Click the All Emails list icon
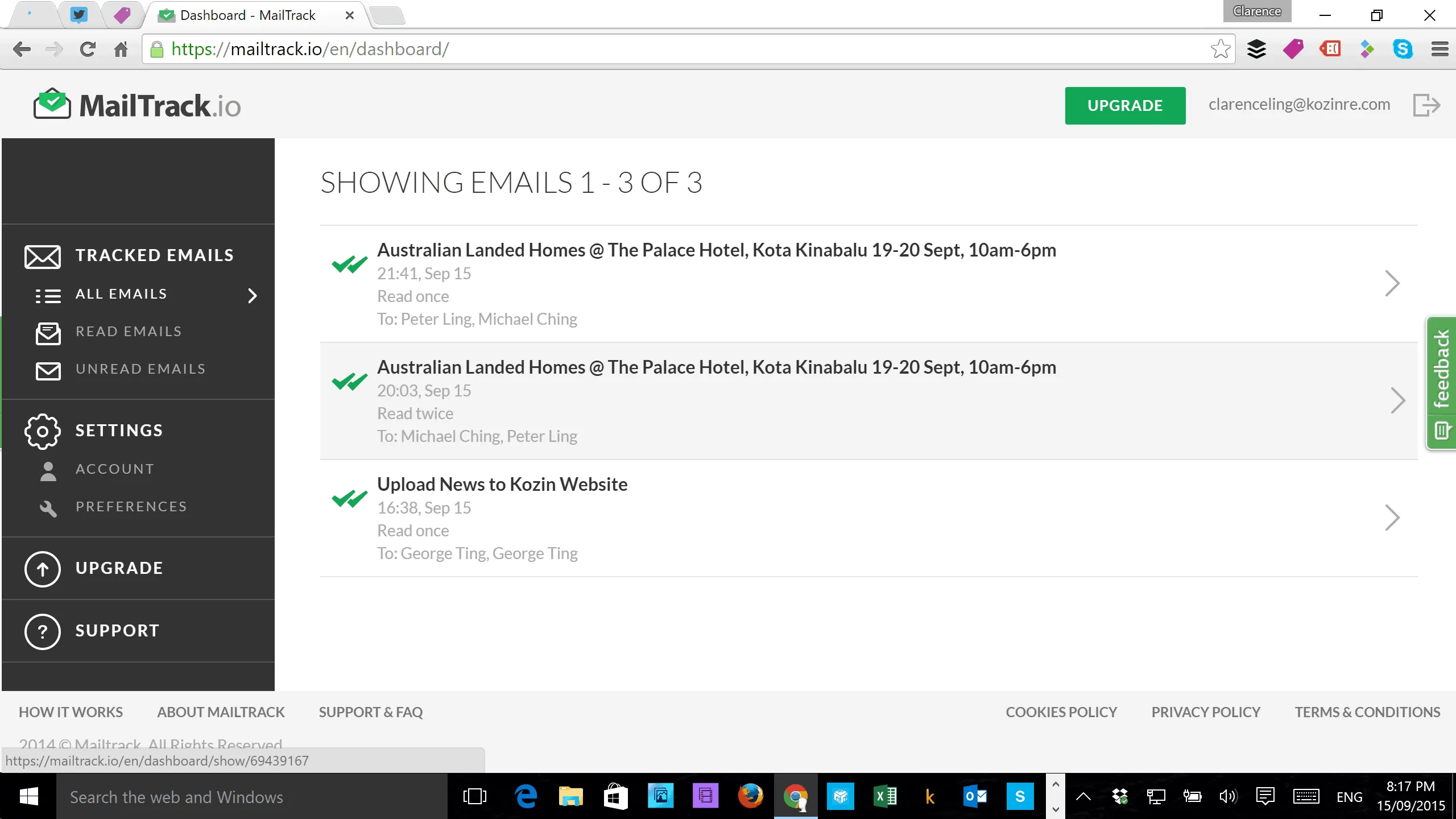The height and width of the screenshot is (819, 1456). pos(48,296)
